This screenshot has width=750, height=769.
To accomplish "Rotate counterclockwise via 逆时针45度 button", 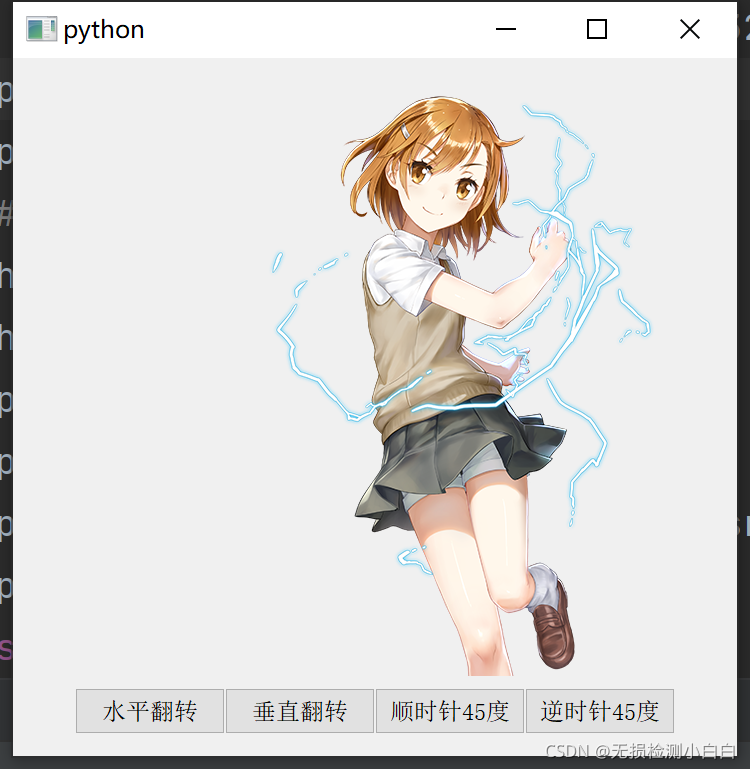I will [600, 711].
